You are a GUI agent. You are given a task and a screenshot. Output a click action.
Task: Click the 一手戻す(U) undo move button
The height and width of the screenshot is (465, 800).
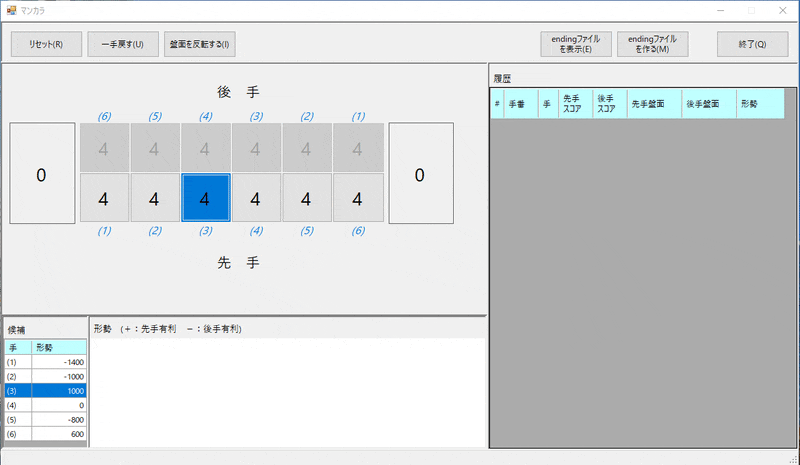coord(123,44)
